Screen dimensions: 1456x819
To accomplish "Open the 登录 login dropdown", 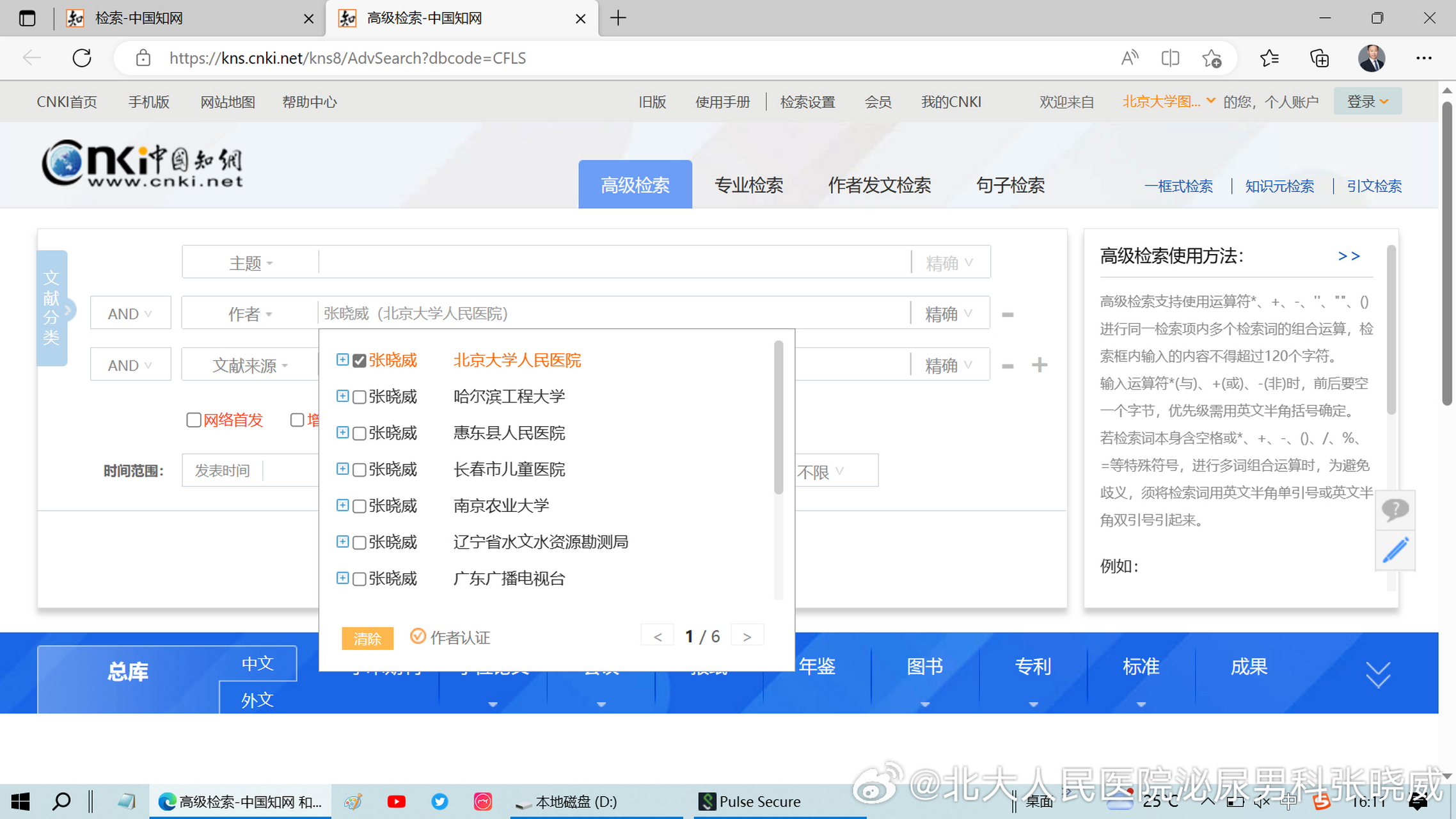I will point(1368,102).
